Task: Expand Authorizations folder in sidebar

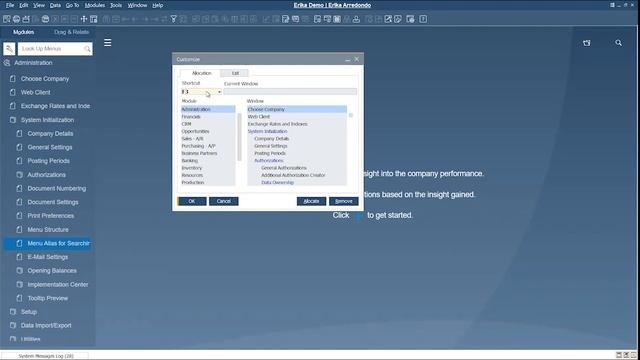Action: pyautogui.click(x=19, y=175)
